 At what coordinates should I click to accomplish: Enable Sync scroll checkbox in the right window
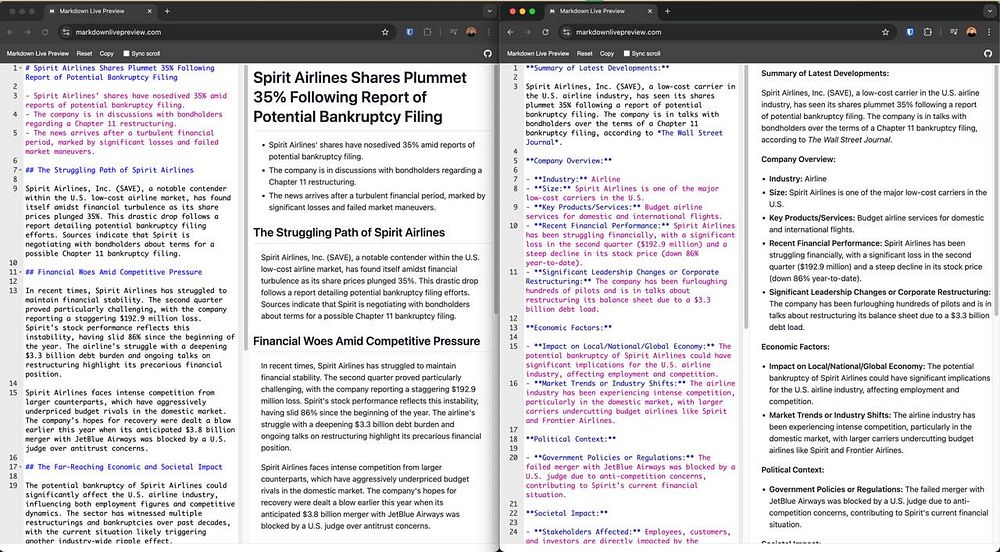[x=626, y=53]
